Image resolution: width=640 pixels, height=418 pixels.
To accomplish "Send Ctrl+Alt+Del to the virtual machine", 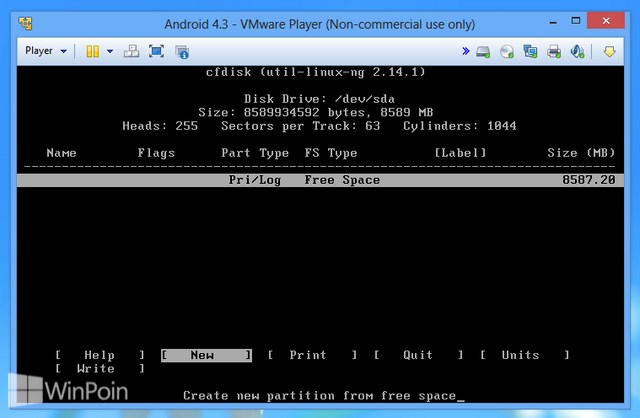I will pyautogui.click(x=131, y=51).
